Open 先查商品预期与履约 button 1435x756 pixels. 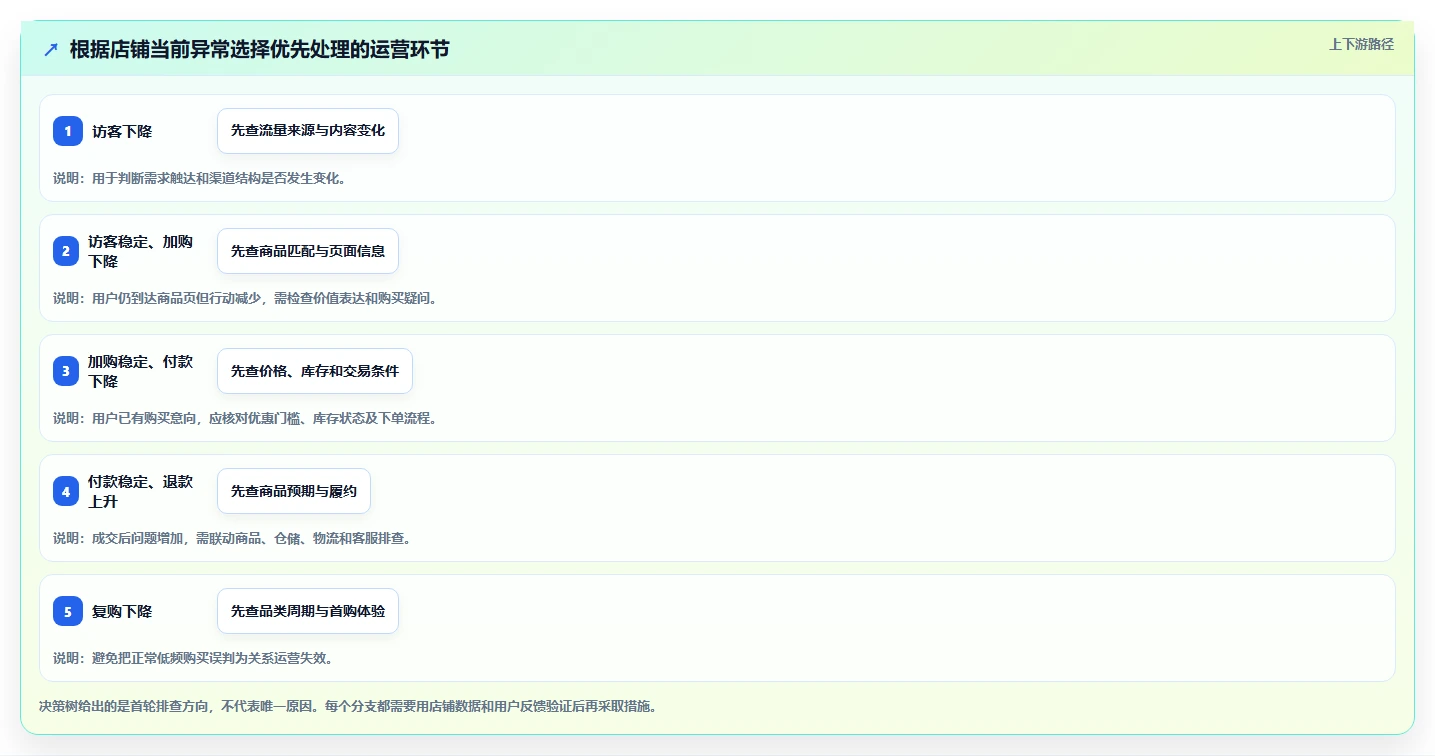[294, 491]
